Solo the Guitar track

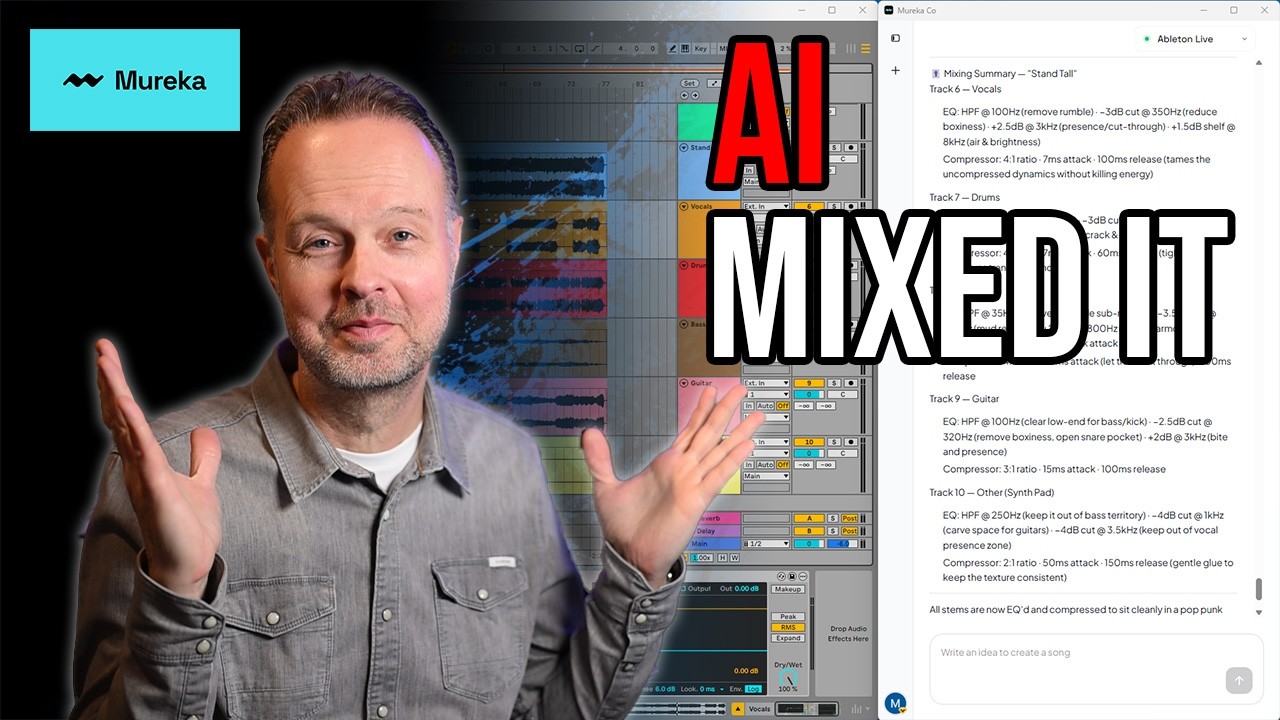(x=834, y=383)
